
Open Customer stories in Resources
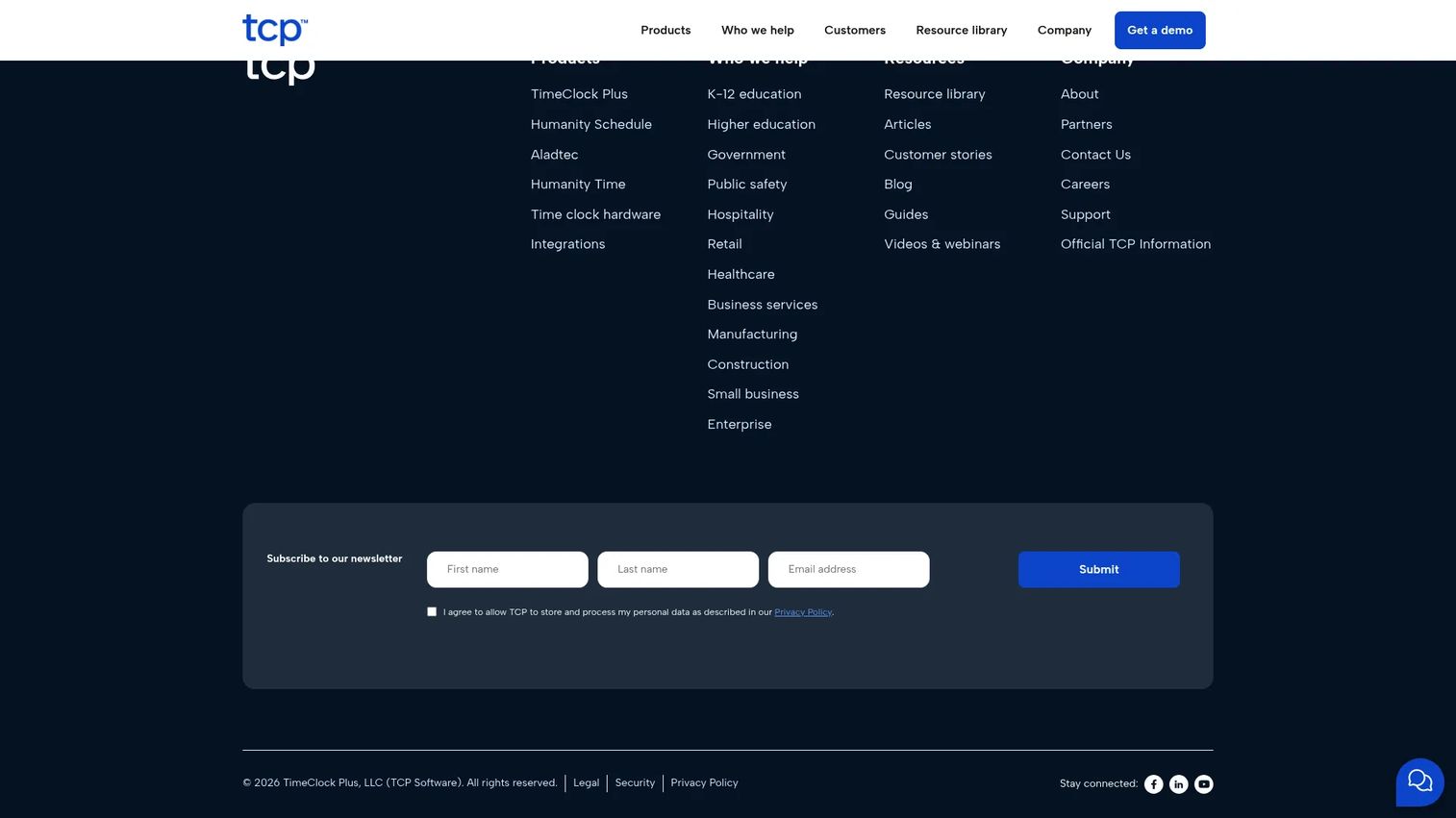point(938,155)
